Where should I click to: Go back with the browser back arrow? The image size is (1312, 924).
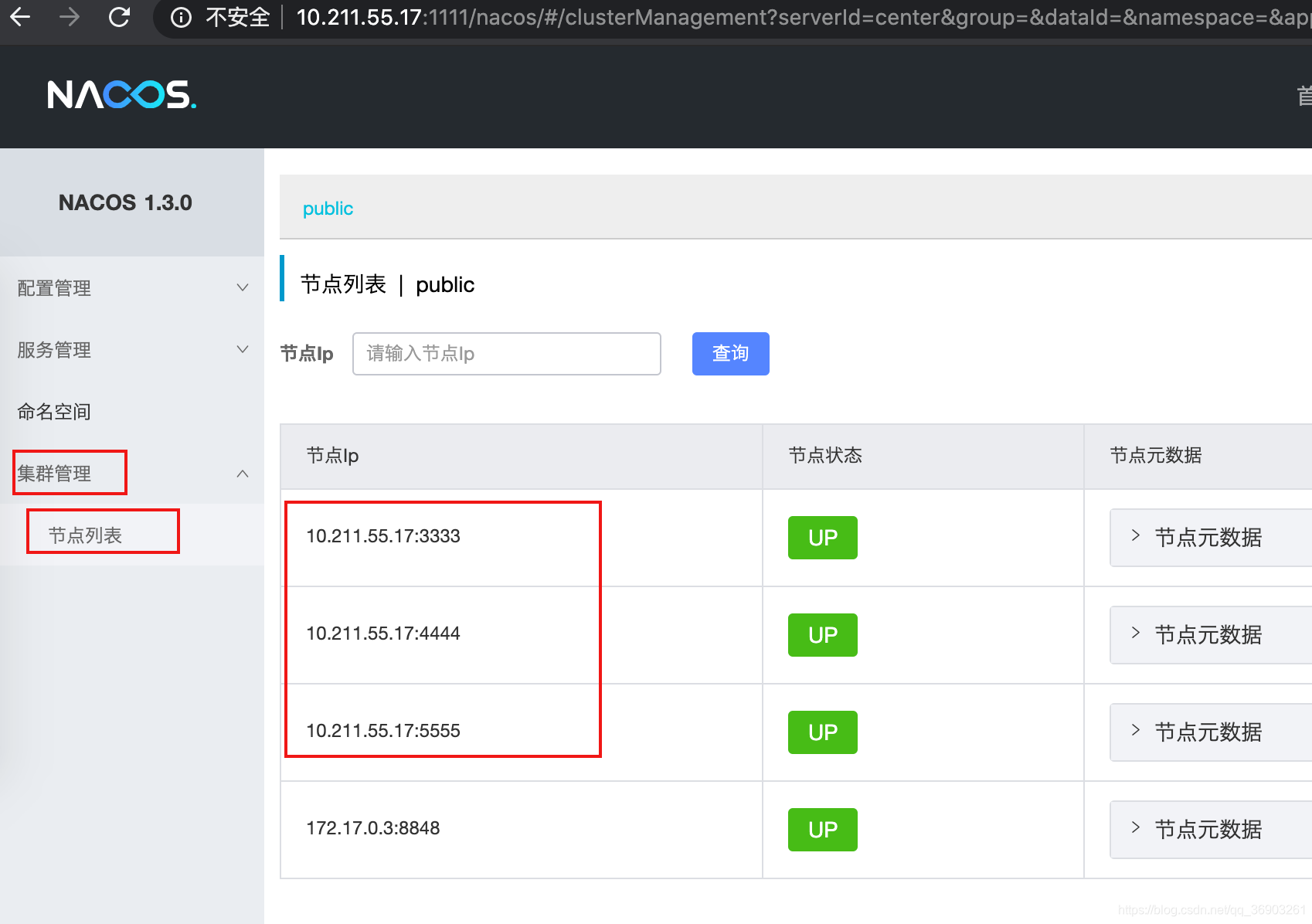[21, 16]
